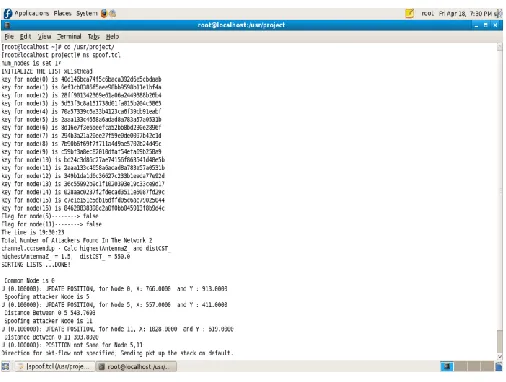Maximize the terminal window
This screenshot has width=506, height=382.
(486, 25)
